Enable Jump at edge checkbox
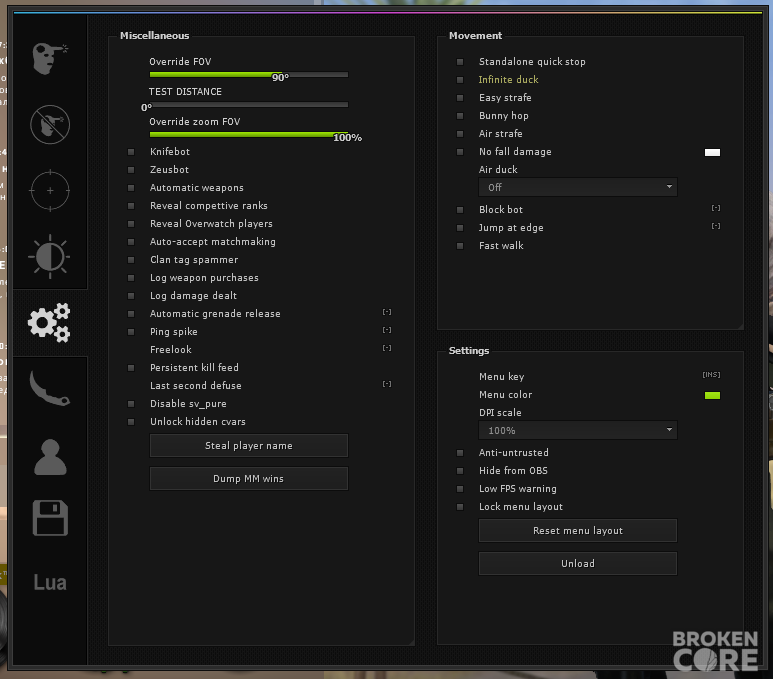Image resolution: width=773 pixels, height=679 pixels. (x=460, y=228)
